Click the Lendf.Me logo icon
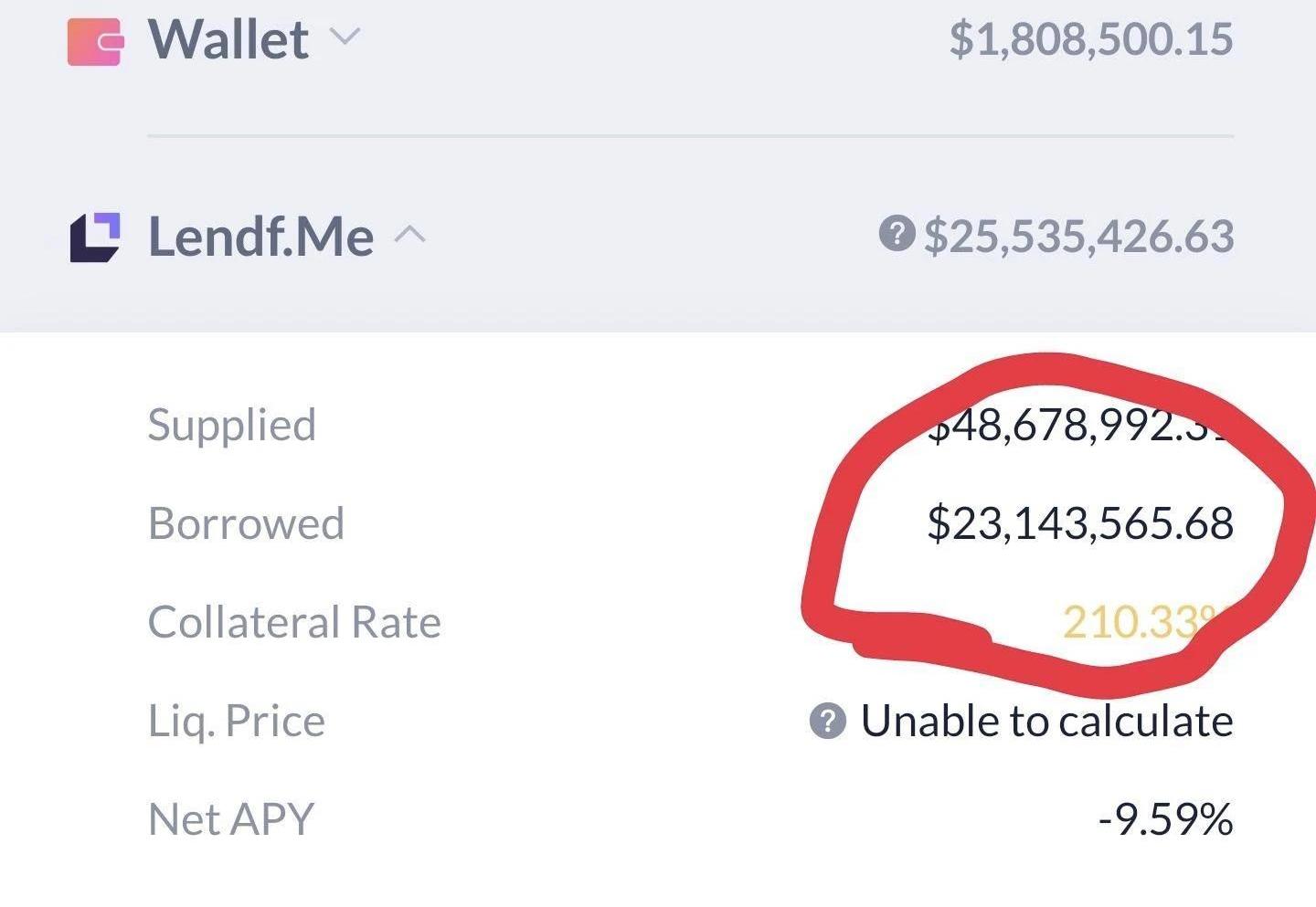This screenshot has height=907, width=1316. point(95,237)
